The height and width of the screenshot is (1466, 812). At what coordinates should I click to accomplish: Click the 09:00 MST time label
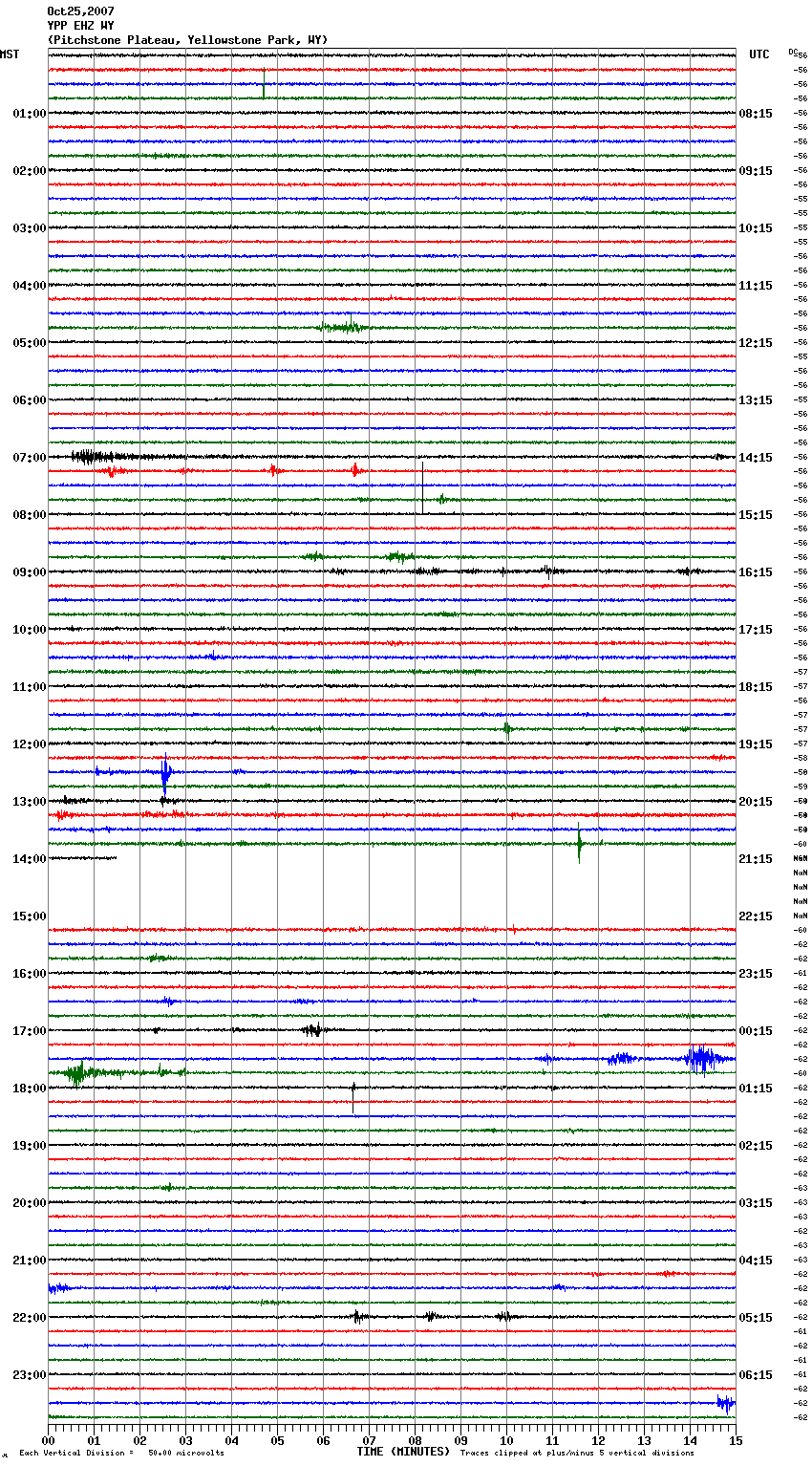(30, 572)
